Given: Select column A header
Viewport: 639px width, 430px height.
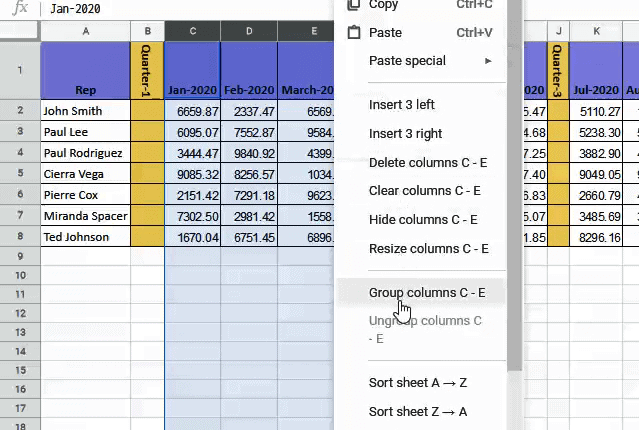Looking at the screenshot, I should (x=85, y=32).
